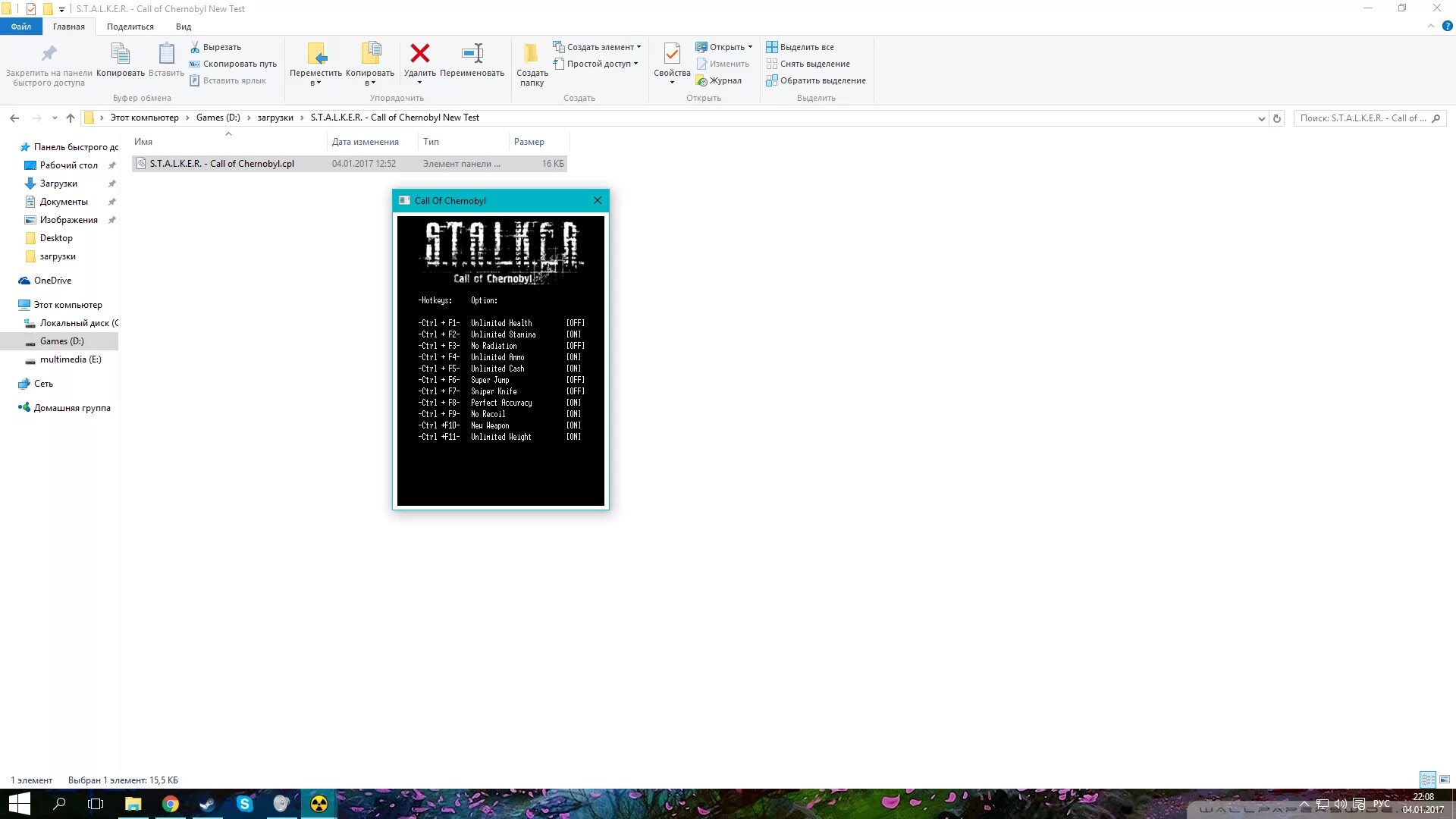The height and width of the screenshot is (819, 1456).
Task: Open Task View on the taskbar
Action: (96, 804)
